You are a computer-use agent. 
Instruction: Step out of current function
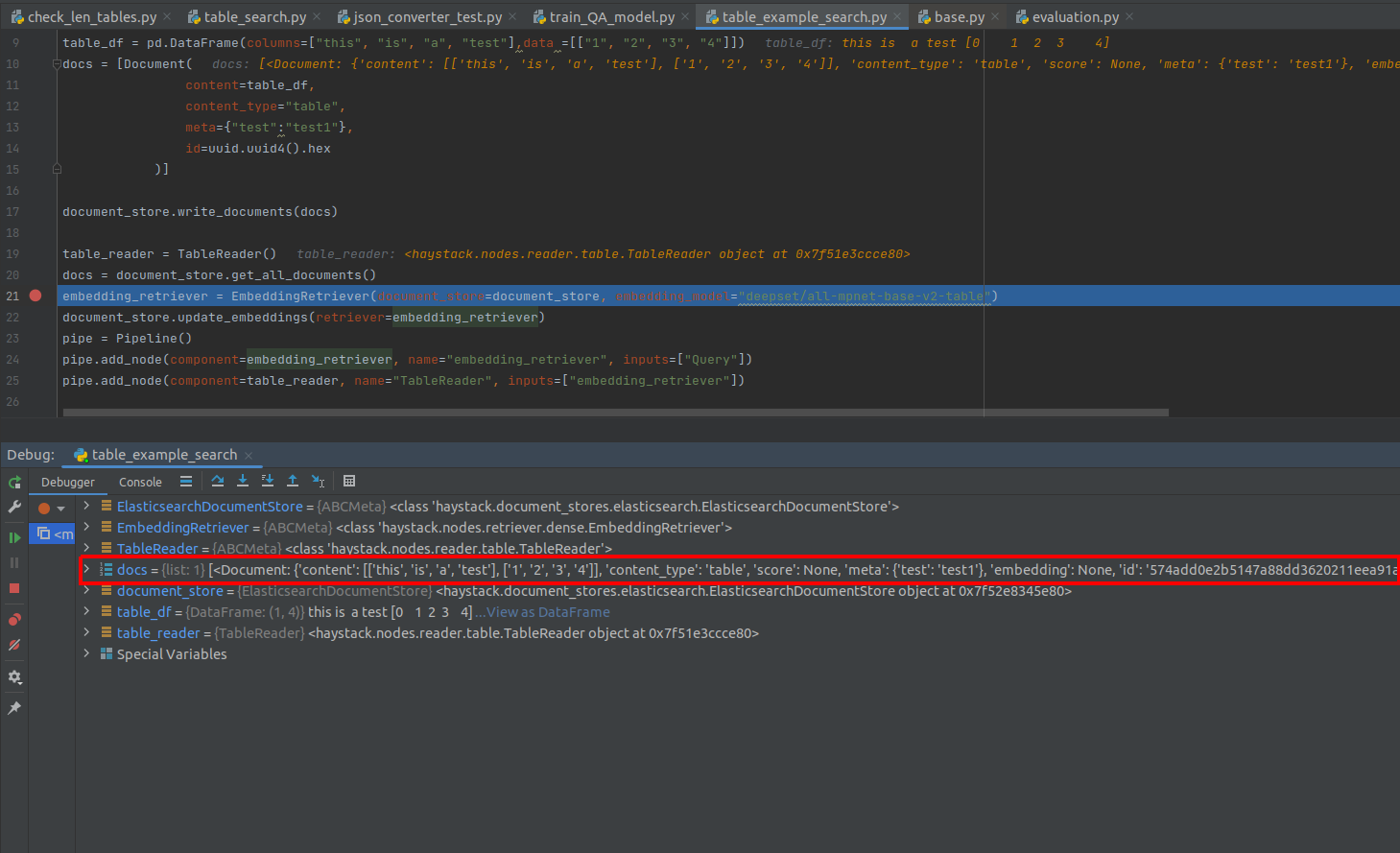[293, 481]
